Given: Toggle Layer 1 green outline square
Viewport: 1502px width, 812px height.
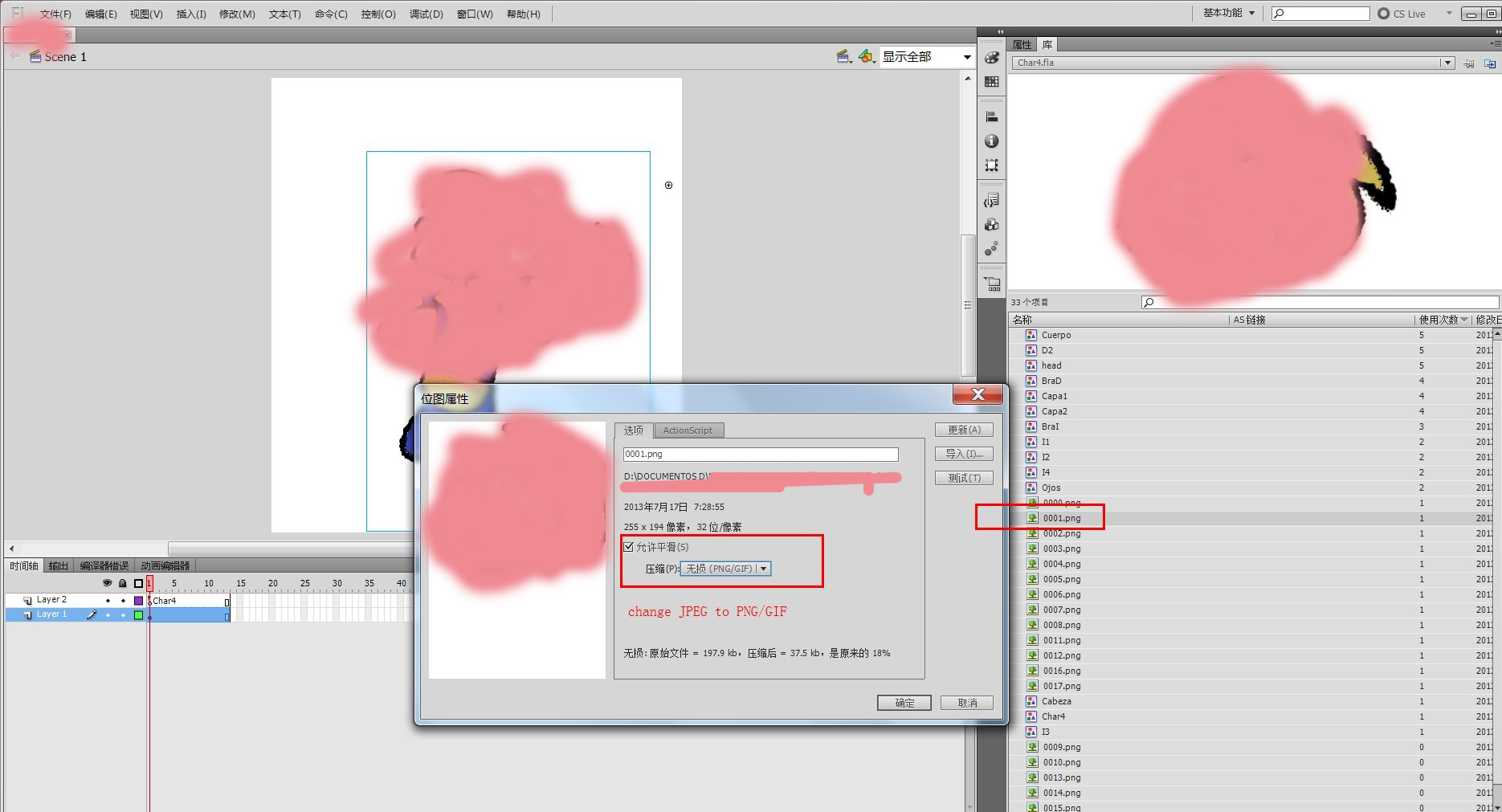Looking at the screenshot, I should pos(138,615).
